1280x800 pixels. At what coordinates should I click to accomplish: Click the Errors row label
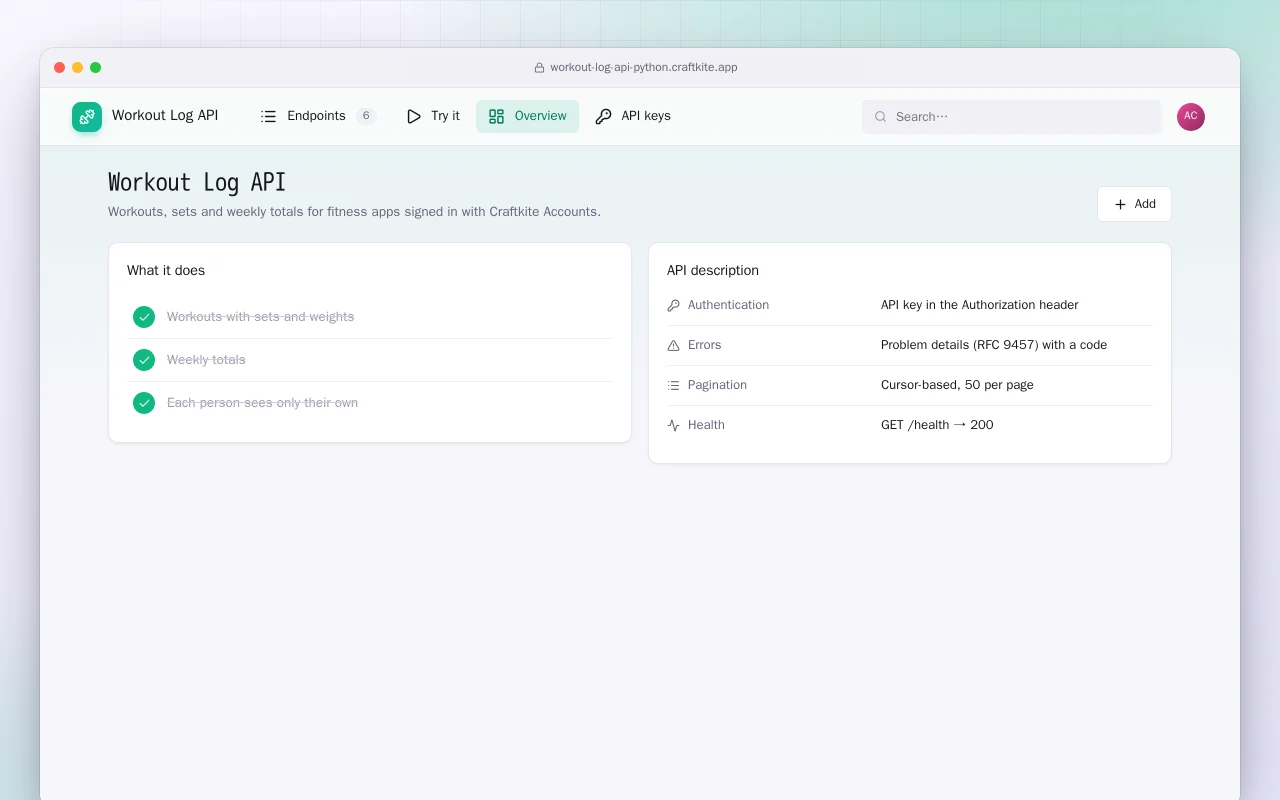point(704,345)
